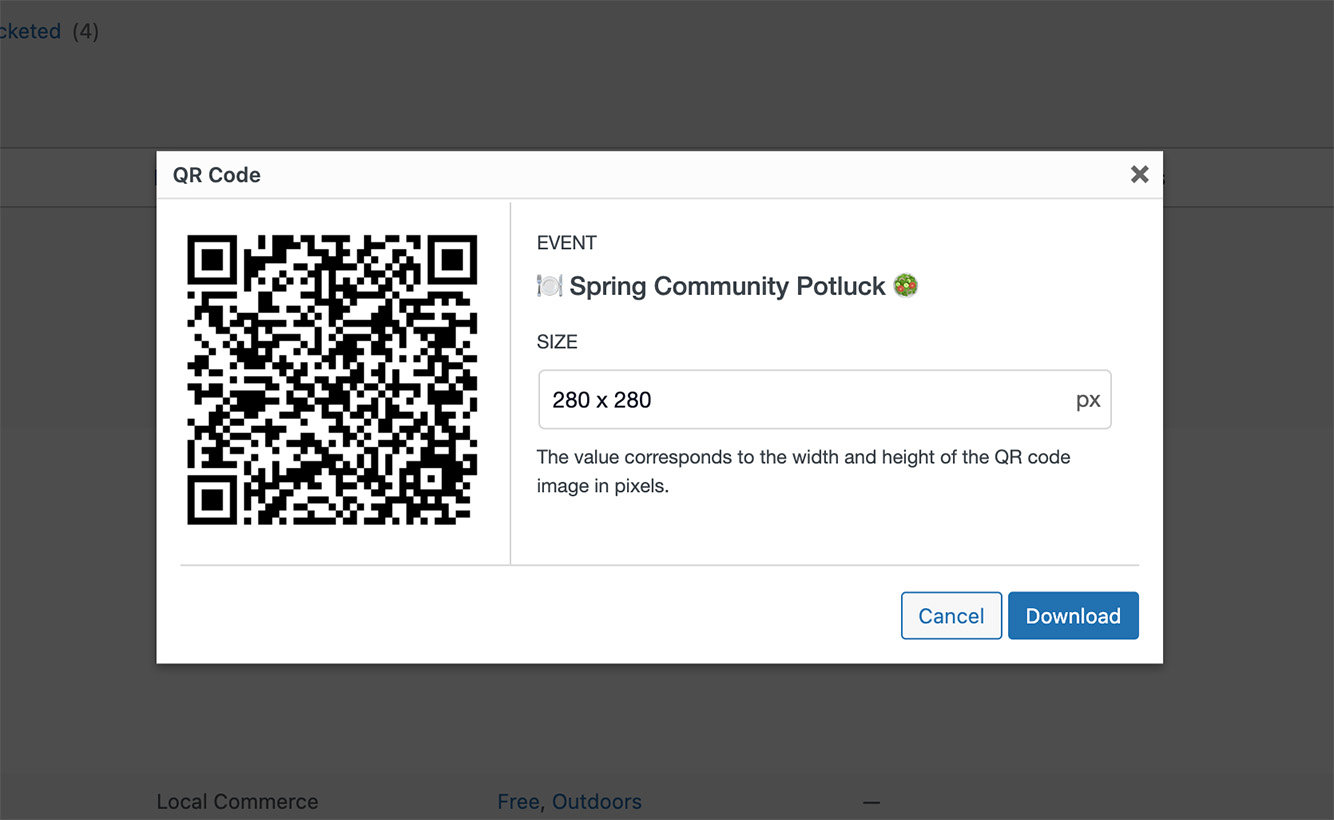The width and height of the screenshot is (1334, 820).
Task: Click the Download button
Action: (1073, 616)
